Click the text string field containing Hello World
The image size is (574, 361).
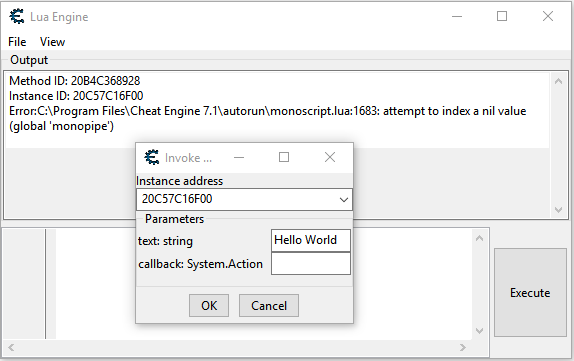point(310,240)
